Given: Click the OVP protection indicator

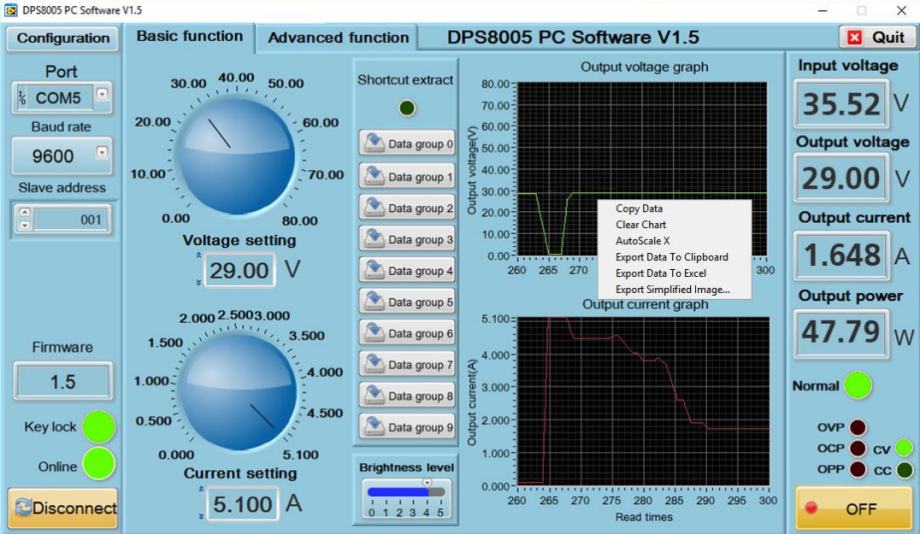Looking at the screenshot, I should click(x=857, y=427).
